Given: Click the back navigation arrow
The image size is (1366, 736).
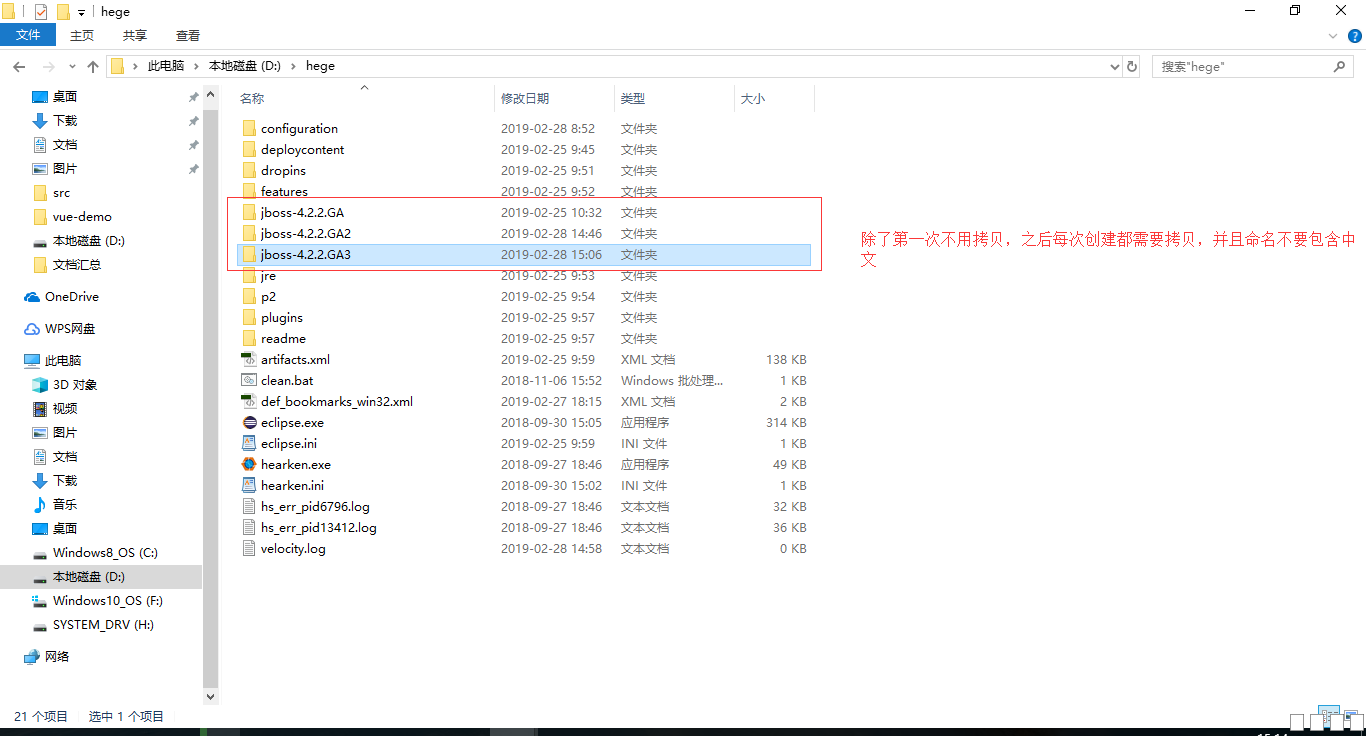Looking at the screenshot, I should coord(19,66).
